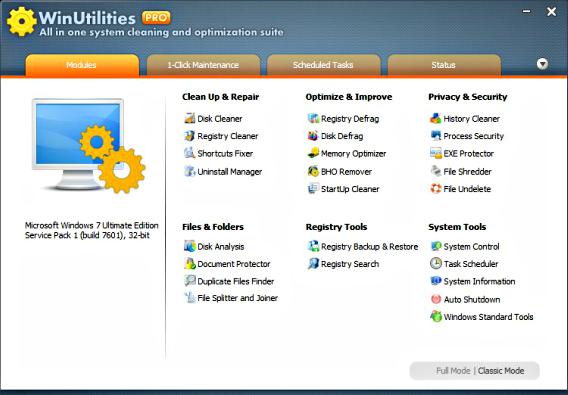This screenshot has height=395, width=568.
Task: Click the Registry Backup & Restore icon
Action: 313,246
